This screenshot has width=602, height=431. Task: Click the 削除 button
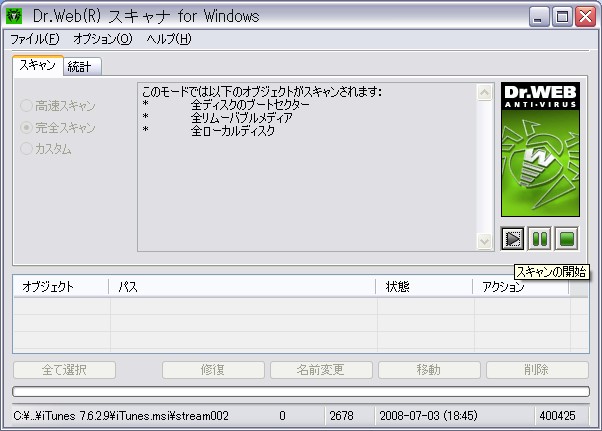coord(537,370)
